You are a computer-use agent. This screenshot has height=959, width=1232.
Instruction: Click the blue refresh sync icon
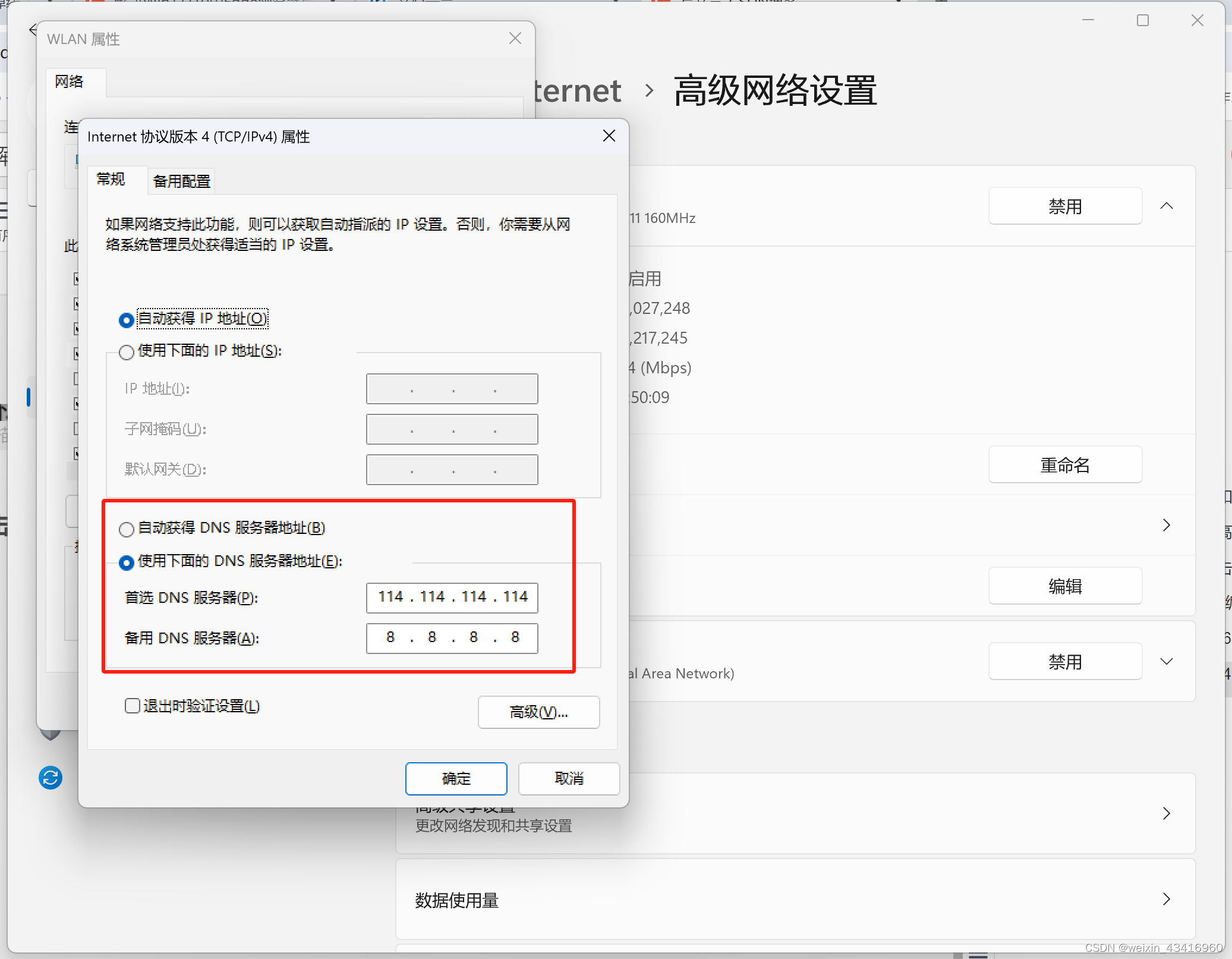pyautogui.click(x=51, y=777)
